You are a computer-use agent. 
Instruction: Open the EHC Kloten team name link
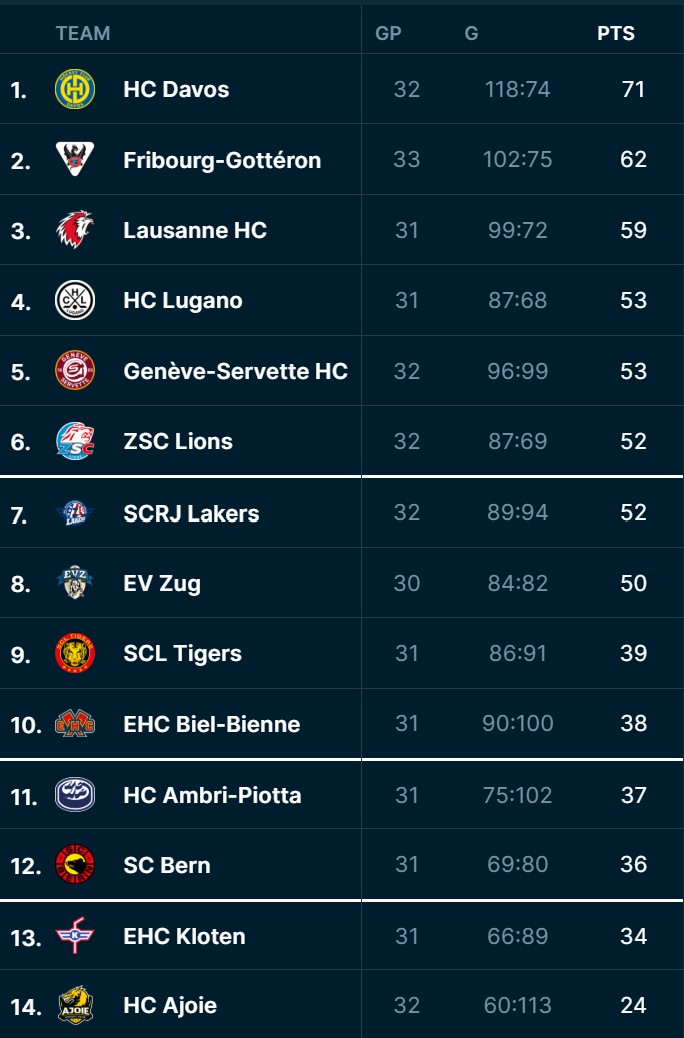(184, 936)
